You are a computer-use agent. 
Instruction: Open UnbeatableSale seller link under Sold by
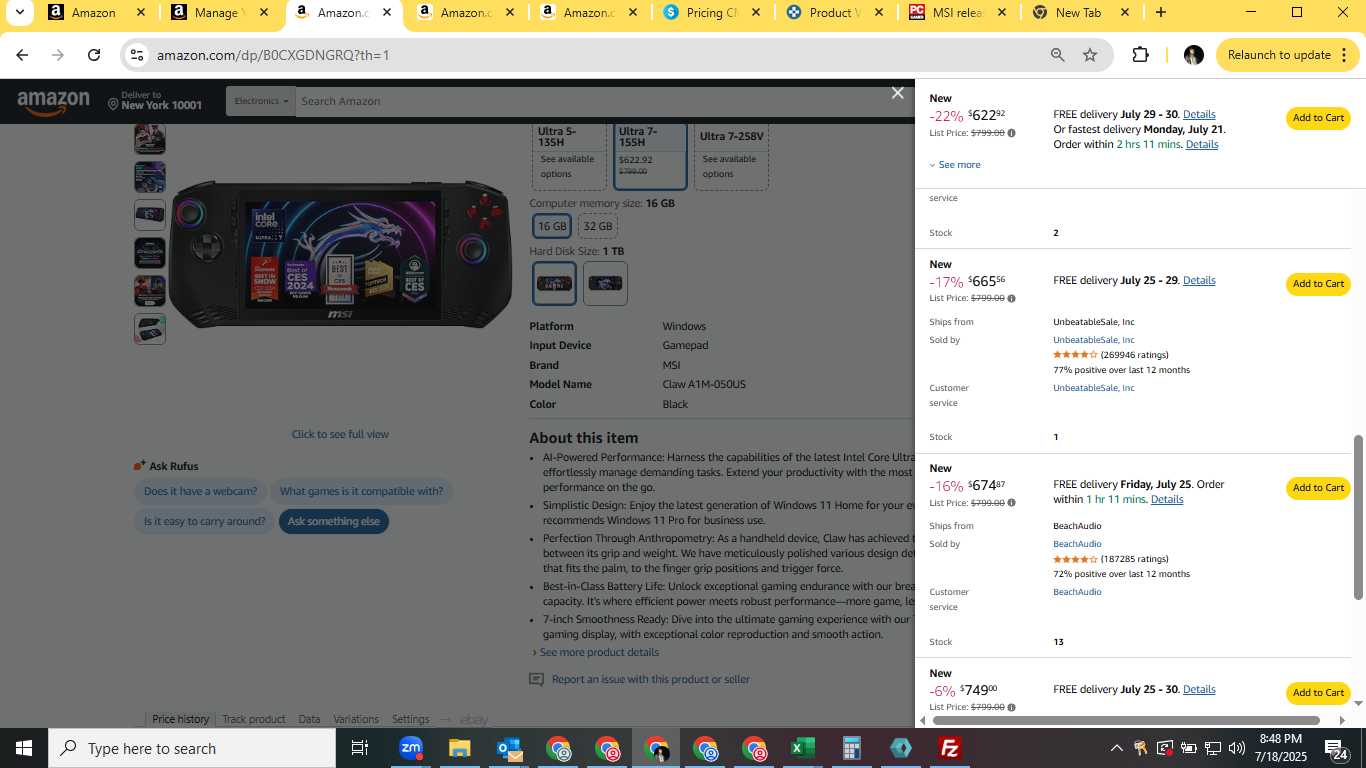coord(1093,340)
